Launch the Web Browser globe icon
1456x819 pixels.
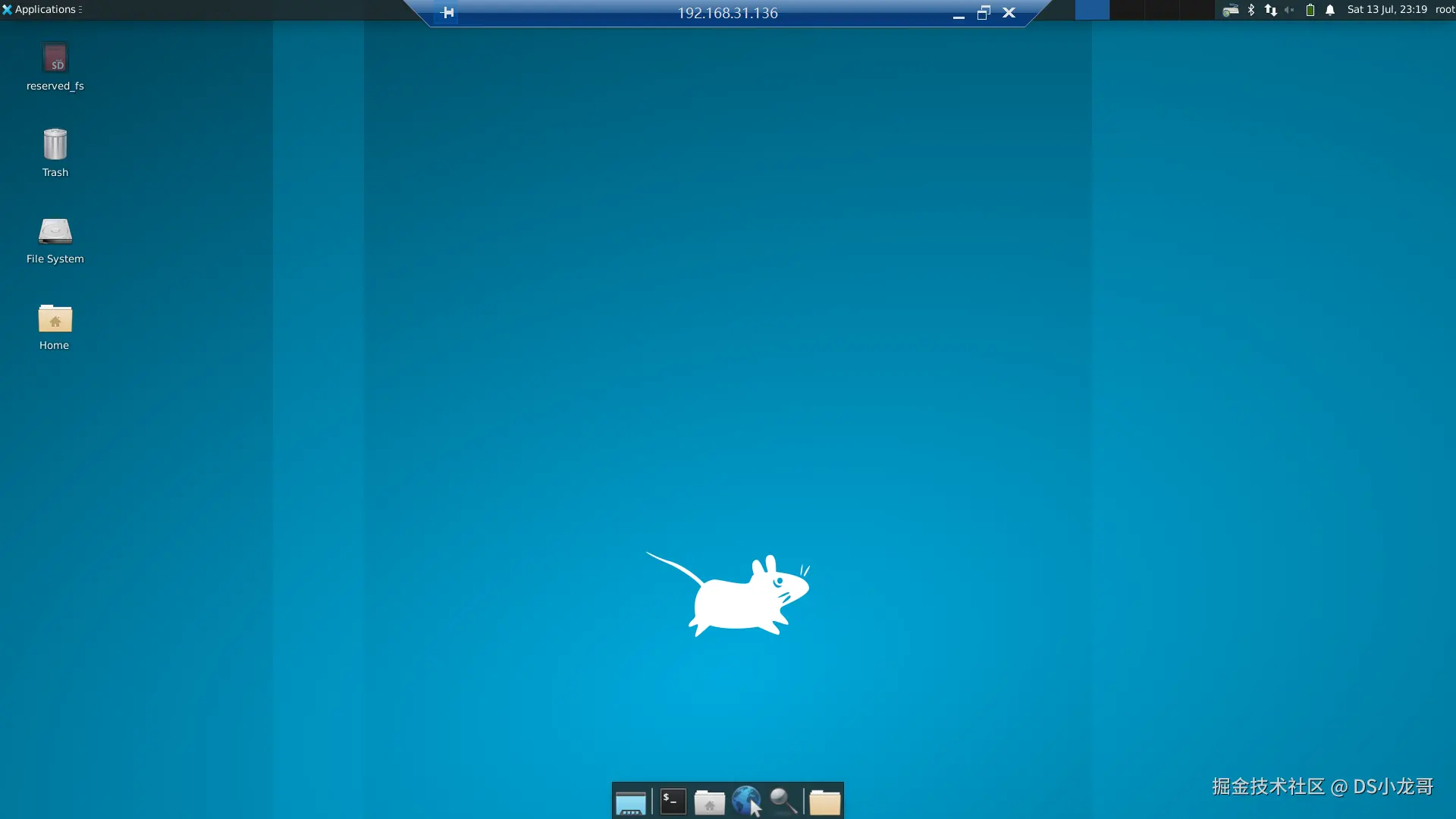pos(746,801)
